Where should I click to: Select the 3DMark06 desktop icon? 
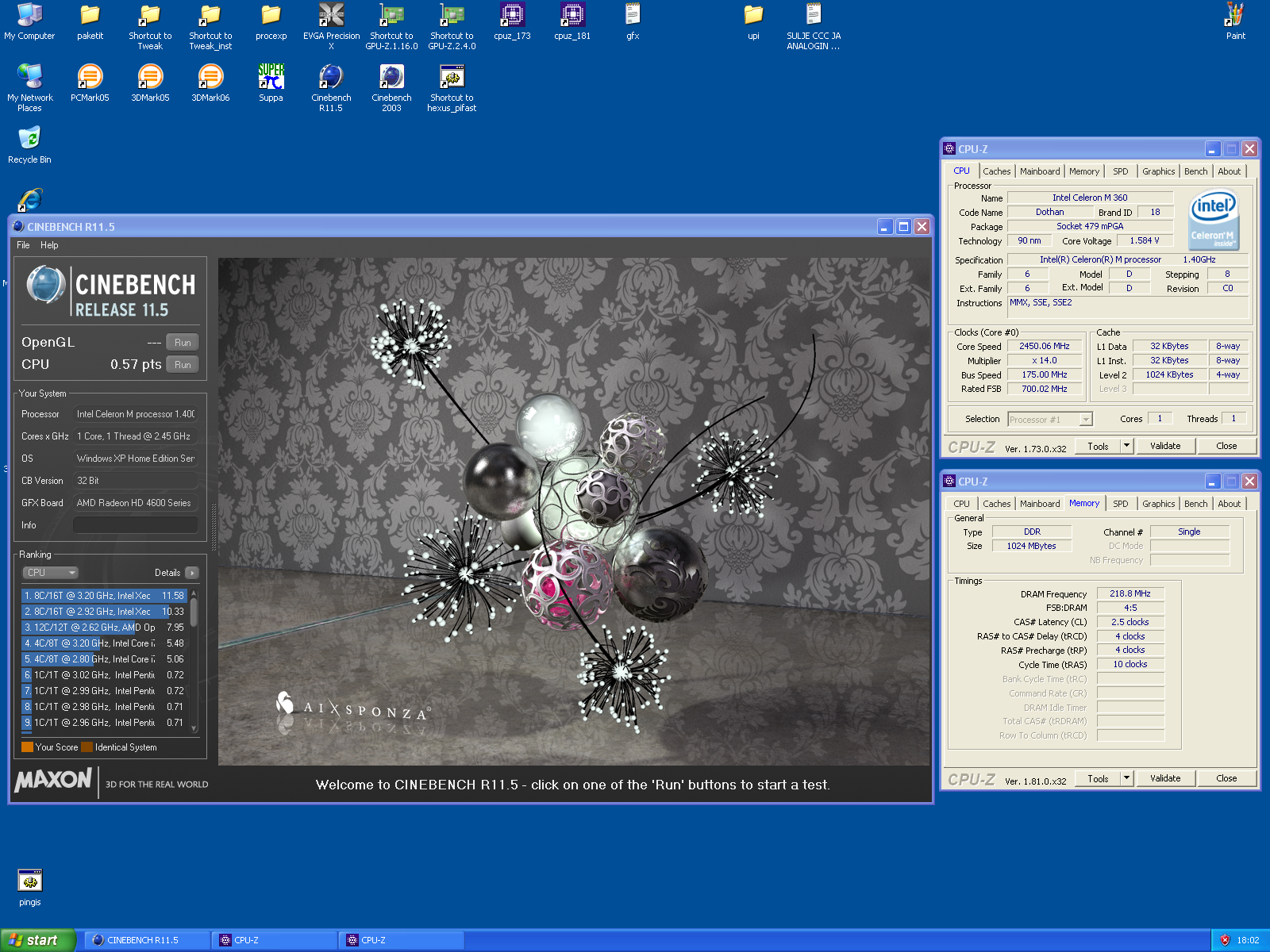coord(210,83)
